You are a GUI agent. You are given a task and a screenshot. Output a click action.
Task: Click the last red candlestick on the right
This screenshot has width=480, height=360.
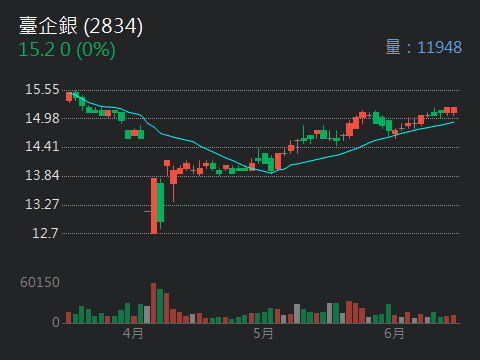coord(454,110)
